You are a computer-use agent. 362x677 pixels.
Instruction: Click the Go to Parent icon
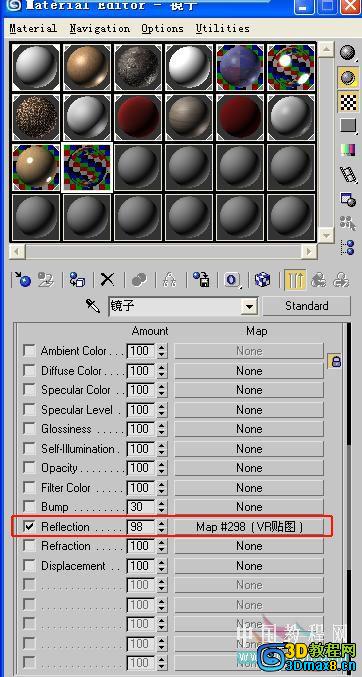(x=319, y=280)
